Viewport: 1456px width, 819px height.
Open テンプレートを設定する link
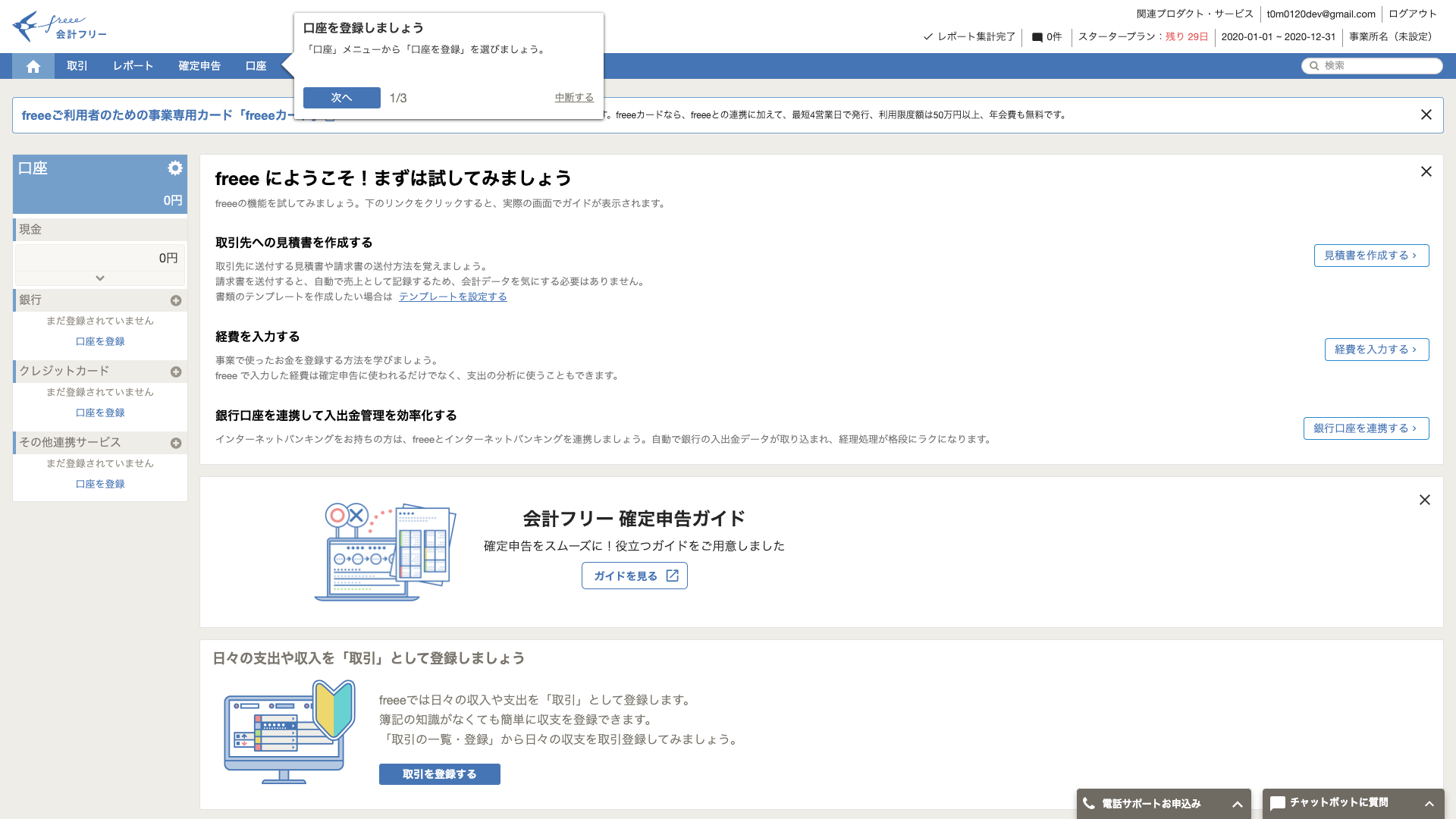(453, 297)
